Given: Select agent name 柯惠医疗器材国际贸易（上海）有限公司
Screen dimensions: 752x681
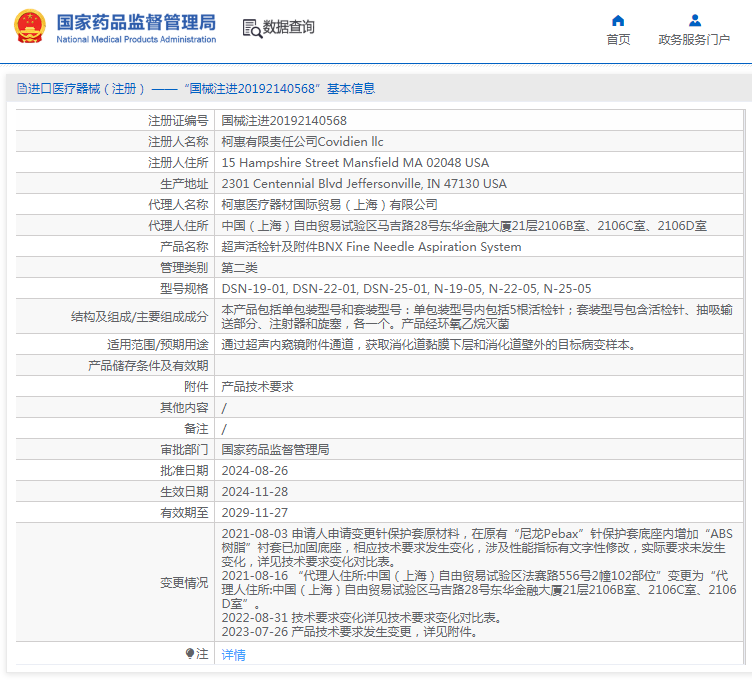Looking at the screenshot, I should point(329,205).
